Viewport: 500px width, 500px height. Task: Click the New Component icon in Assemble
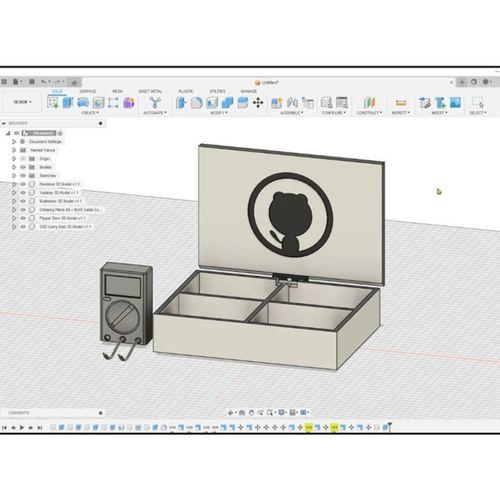pos(277,103)
